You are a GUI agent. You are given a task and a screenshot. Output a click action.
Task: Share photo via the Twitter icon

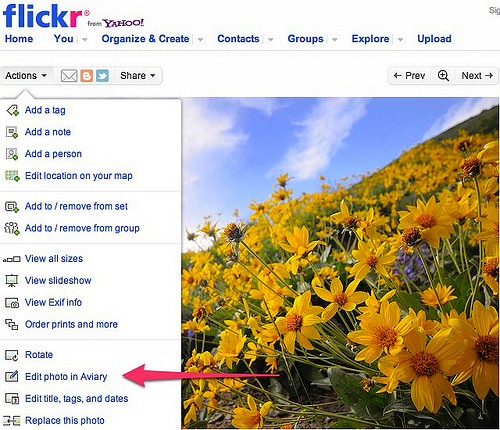pyautogui.click(x=102, y=76)
